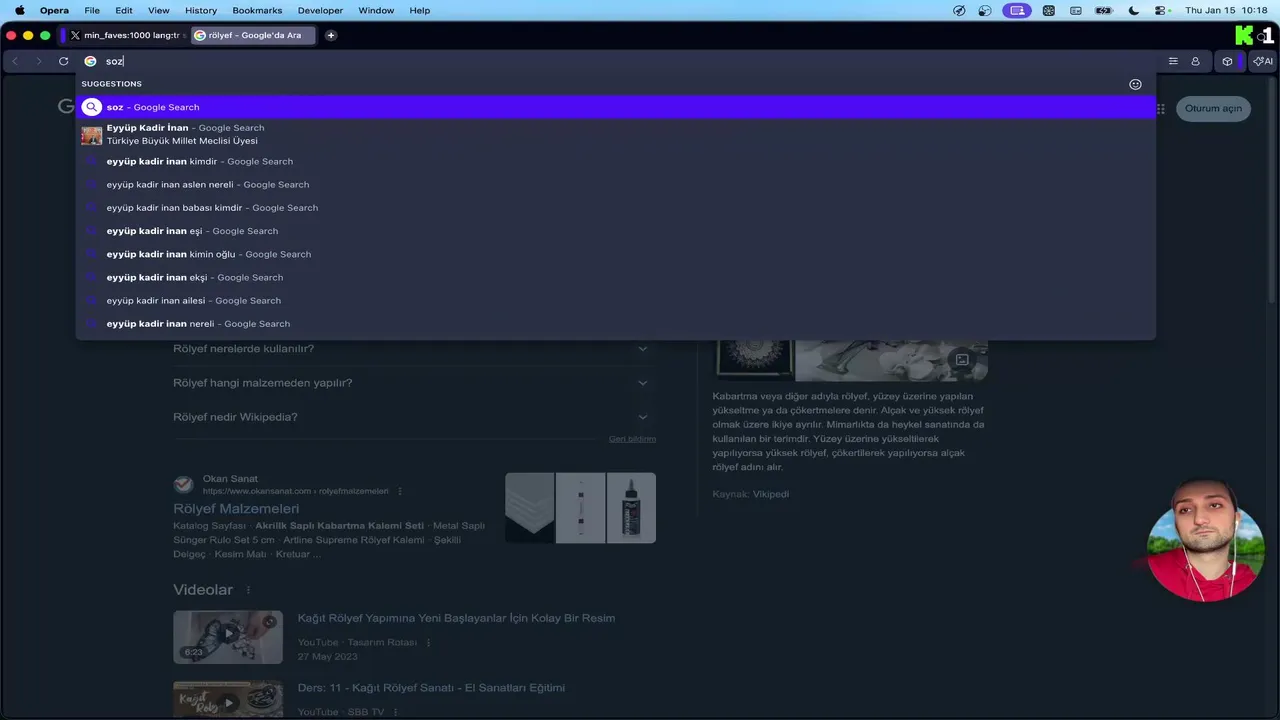Switch to the min_faves:1000 X tab
This screenshot has width=1280, height=720.
pyautogui.click(x=125, y=35)
